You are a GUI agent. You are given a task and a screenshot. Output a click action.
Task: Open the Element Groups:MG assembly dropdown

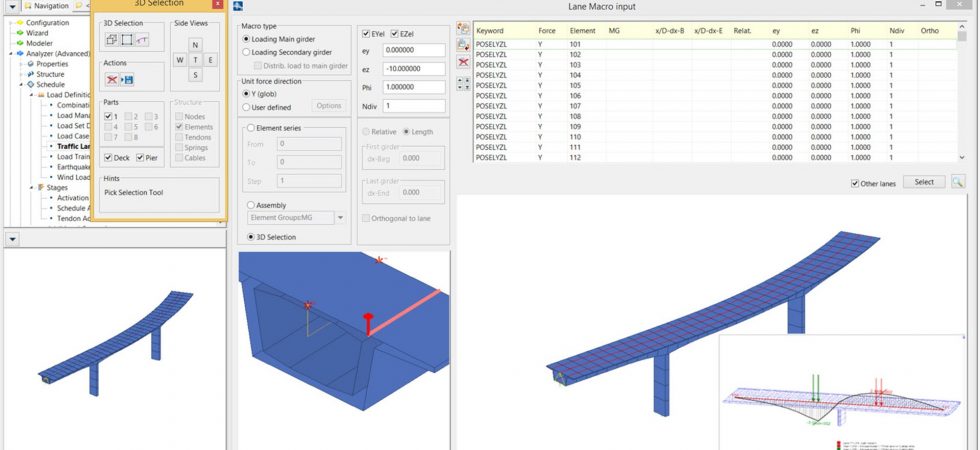[x=297, y=218]
